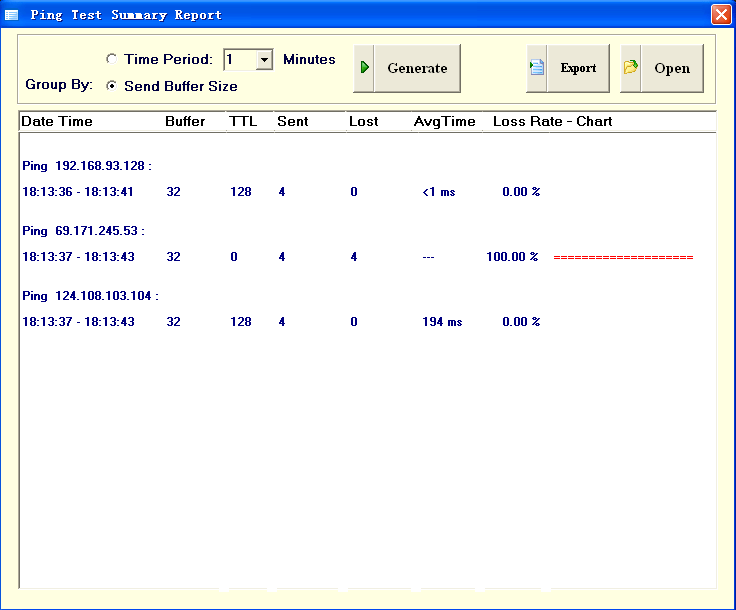Click the Generate button

click(406, 69)
